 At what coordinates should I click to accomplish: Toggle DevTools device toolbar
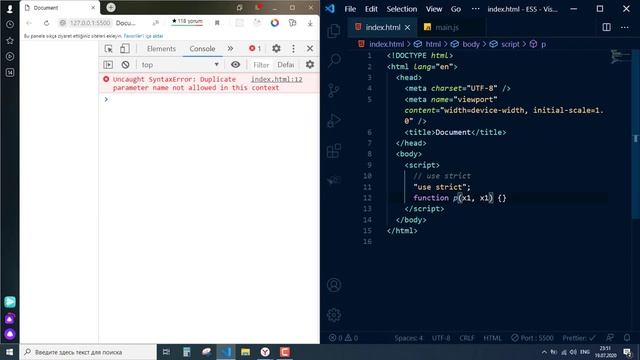tap(125, 49)
